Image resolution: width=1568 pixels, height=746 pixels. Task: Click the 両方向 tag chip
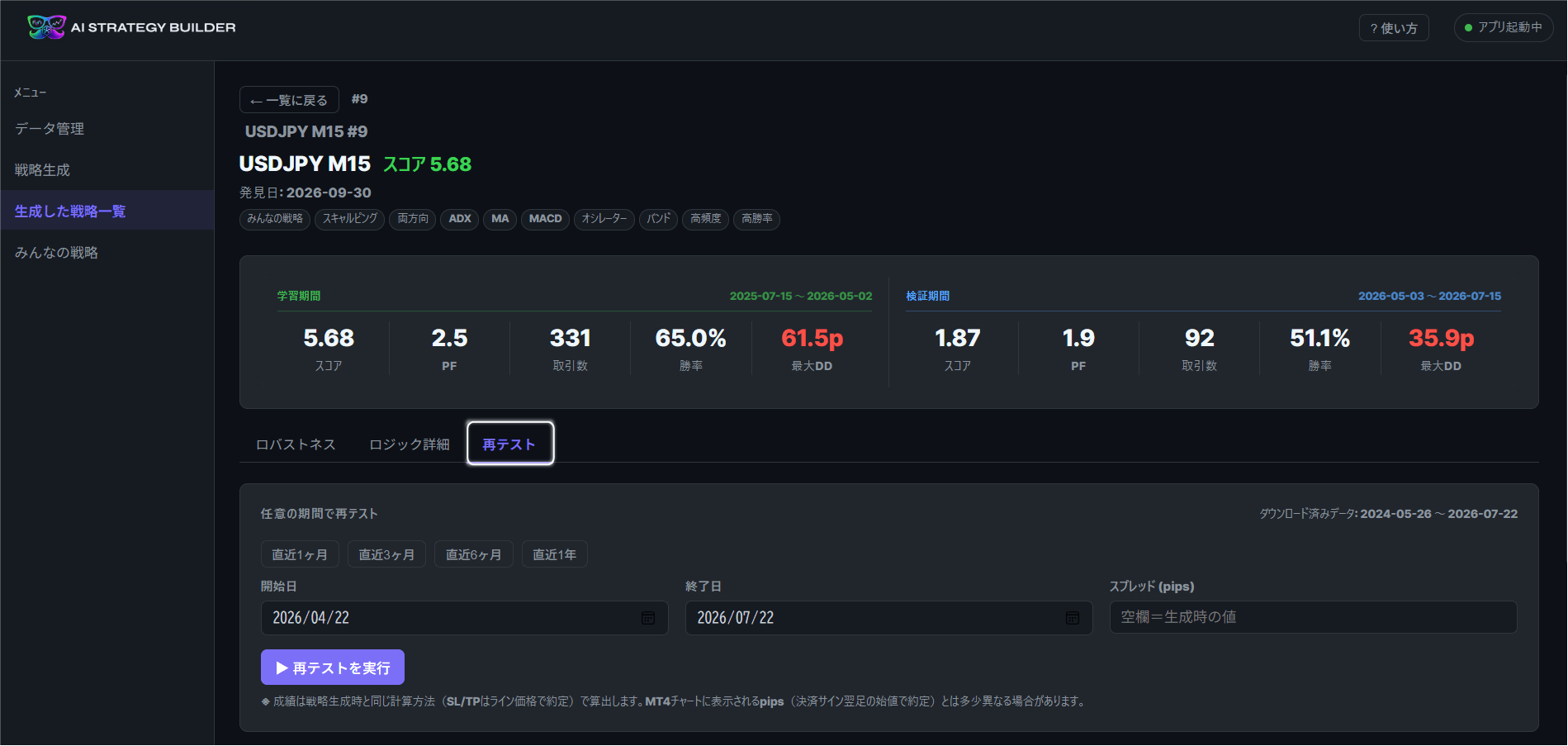[x=413, y=219]
